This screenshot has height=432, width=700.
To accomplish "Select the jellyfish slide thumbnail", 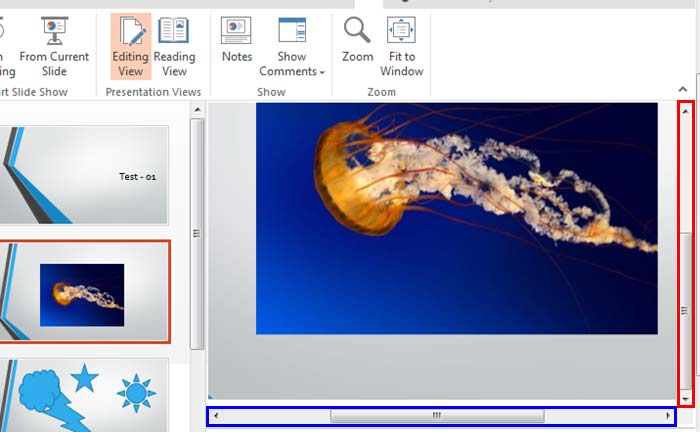I will click(83, 294).
